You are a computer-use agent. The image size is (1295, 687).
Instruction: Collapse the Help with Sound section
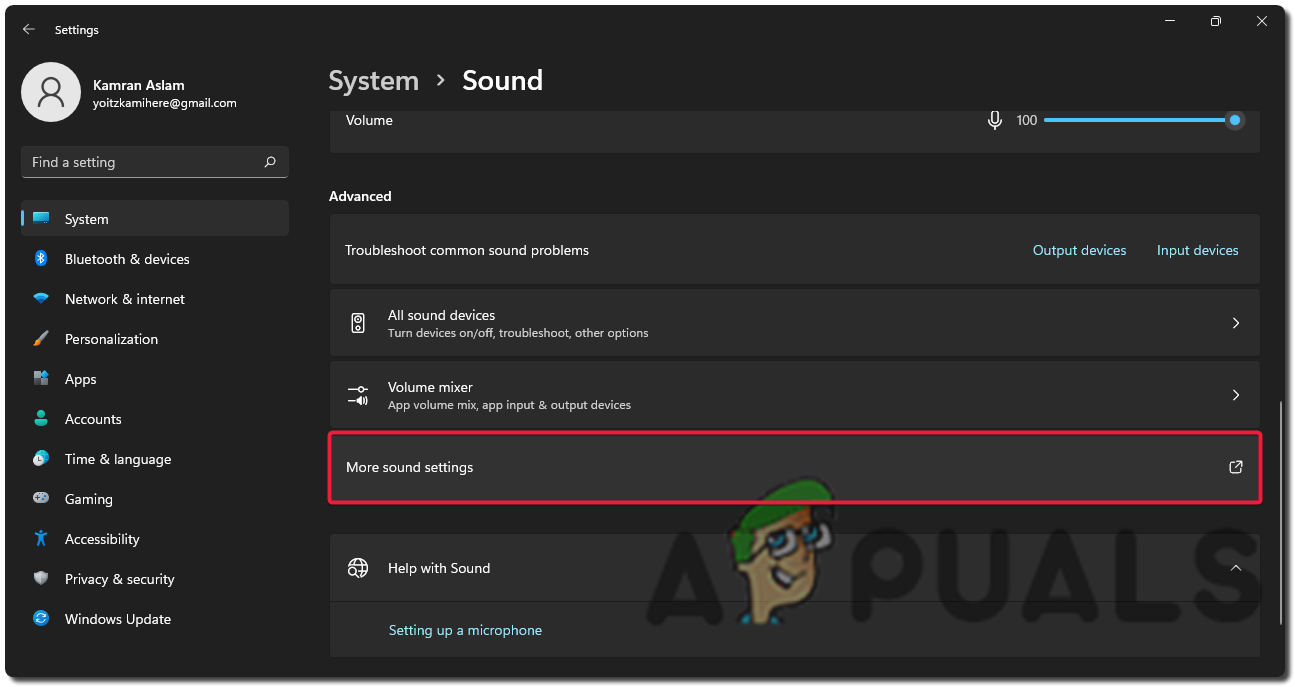(1236, 568)
